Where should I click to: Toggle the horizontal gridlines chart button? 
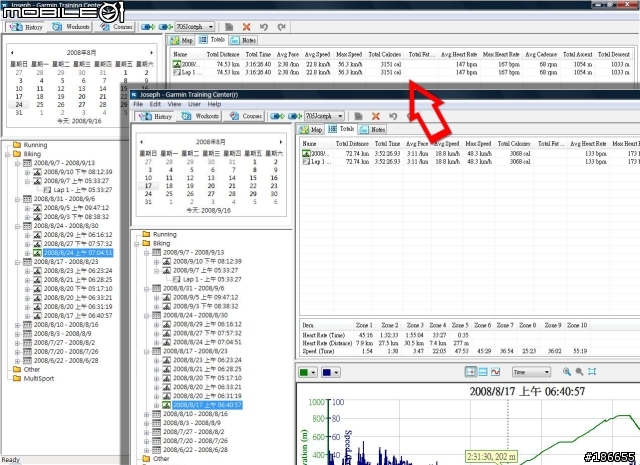pyautogui.click(x=483, y=372)
